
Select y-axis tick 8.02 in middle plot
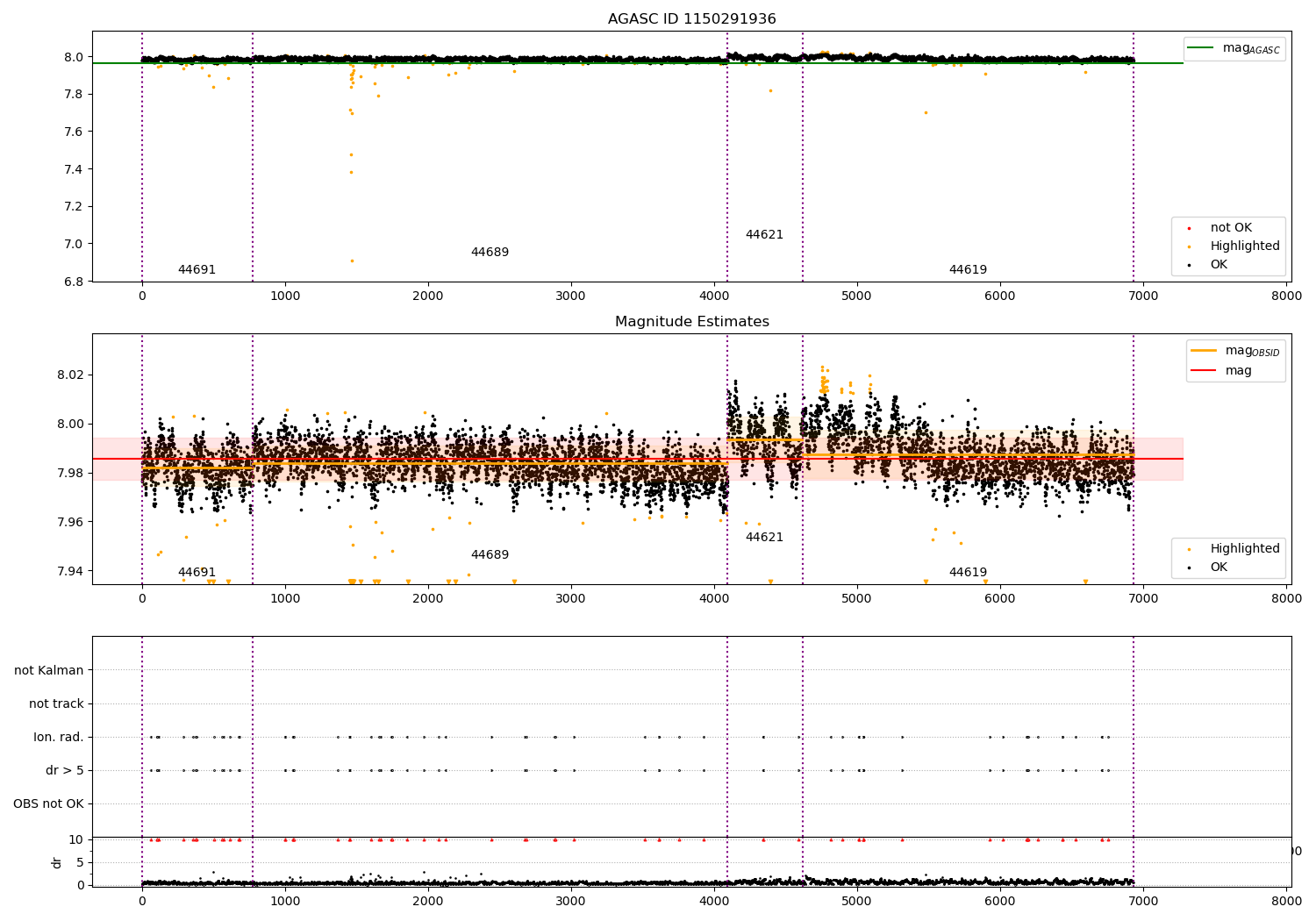click(x=70, y=375)
